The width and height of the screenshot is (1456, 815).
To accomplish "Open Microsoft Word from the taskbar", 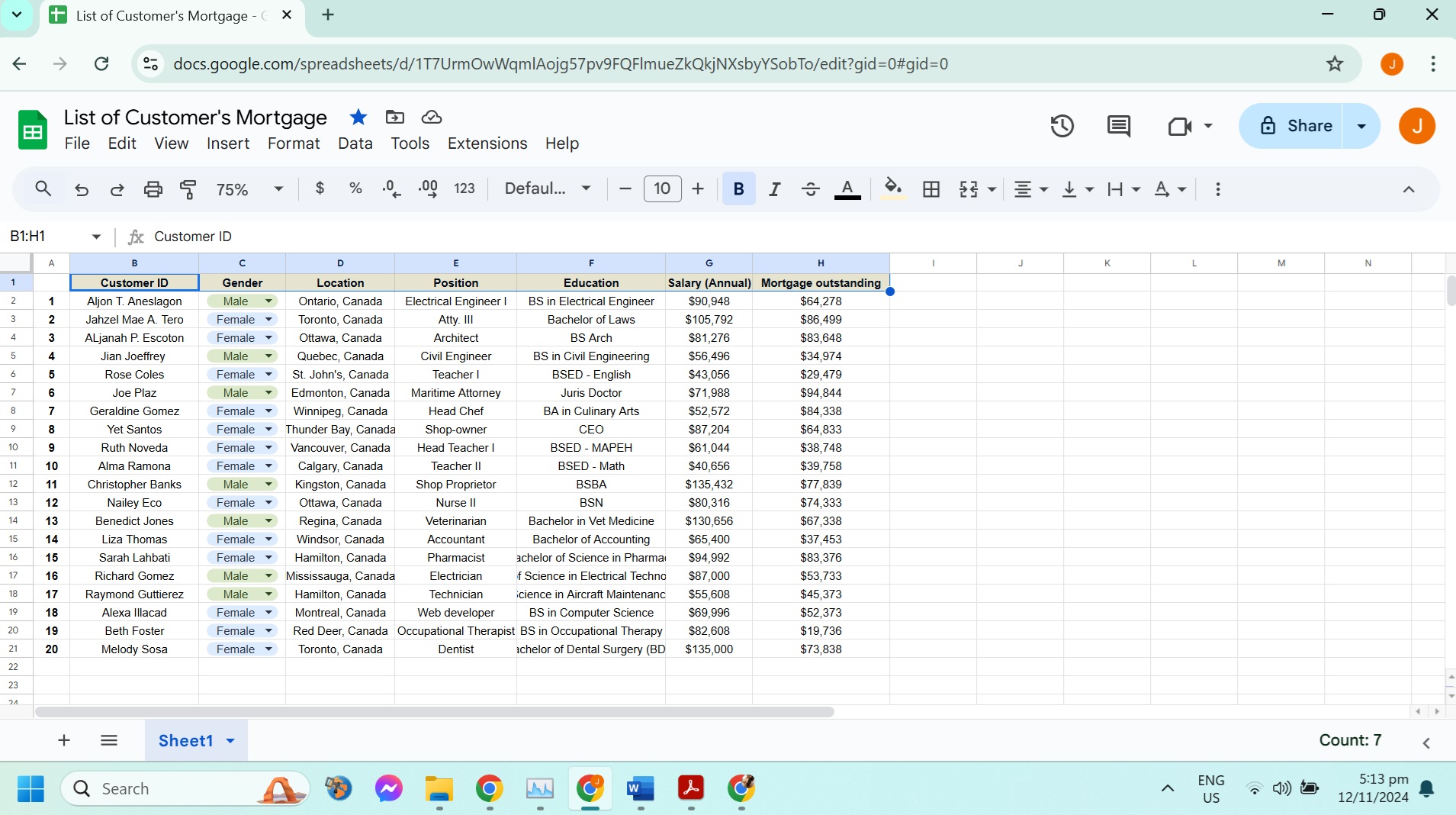I will click(641, 788).
